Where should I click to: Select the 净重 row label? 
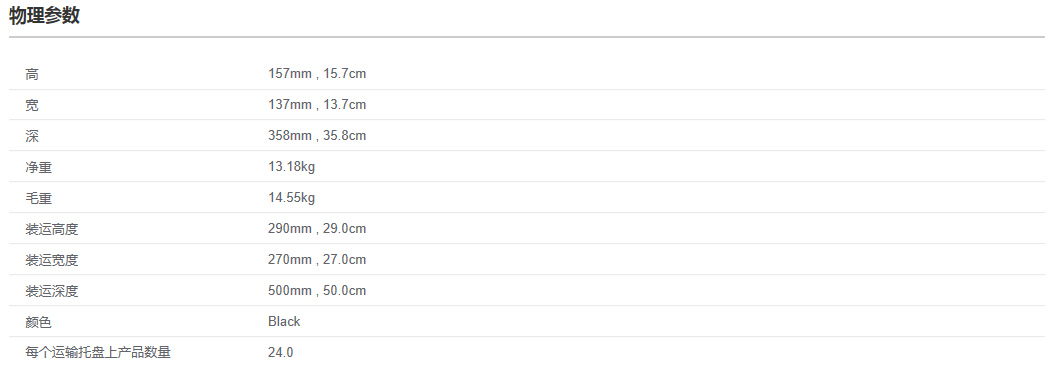pos(38,168)
